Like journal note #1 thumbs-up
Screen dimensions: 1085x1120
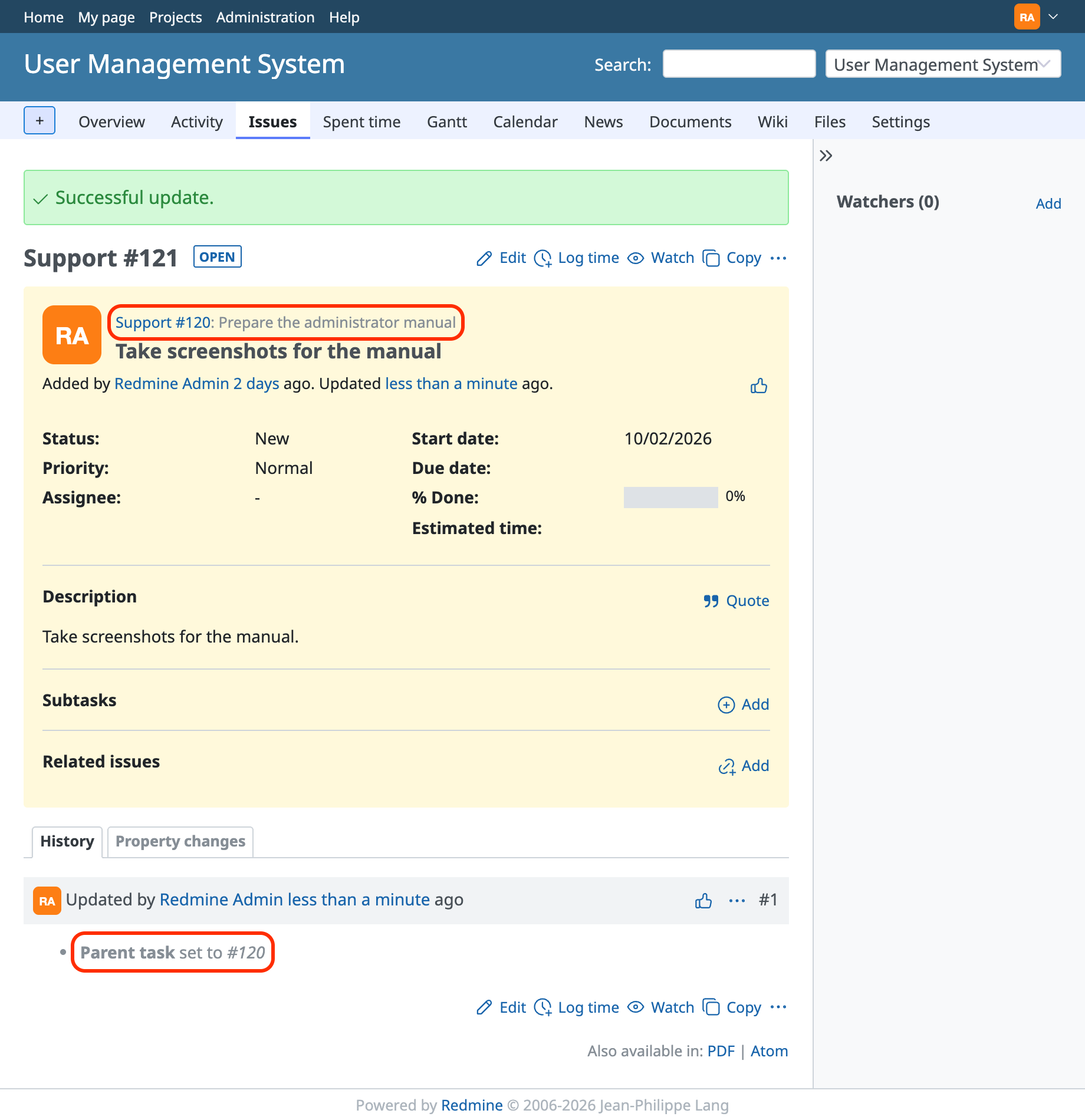pos(703,900)
